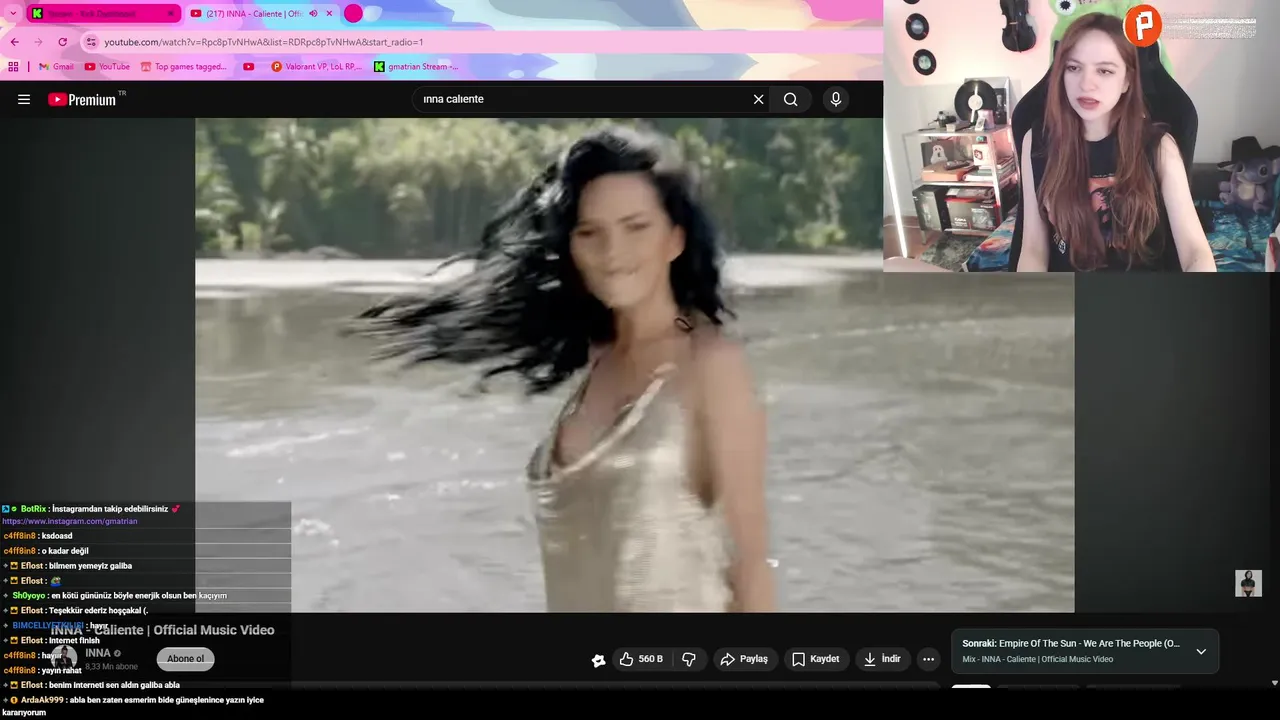
Task: Open the YouTube hamburger guide menu
Action: (x=24, y=99)
